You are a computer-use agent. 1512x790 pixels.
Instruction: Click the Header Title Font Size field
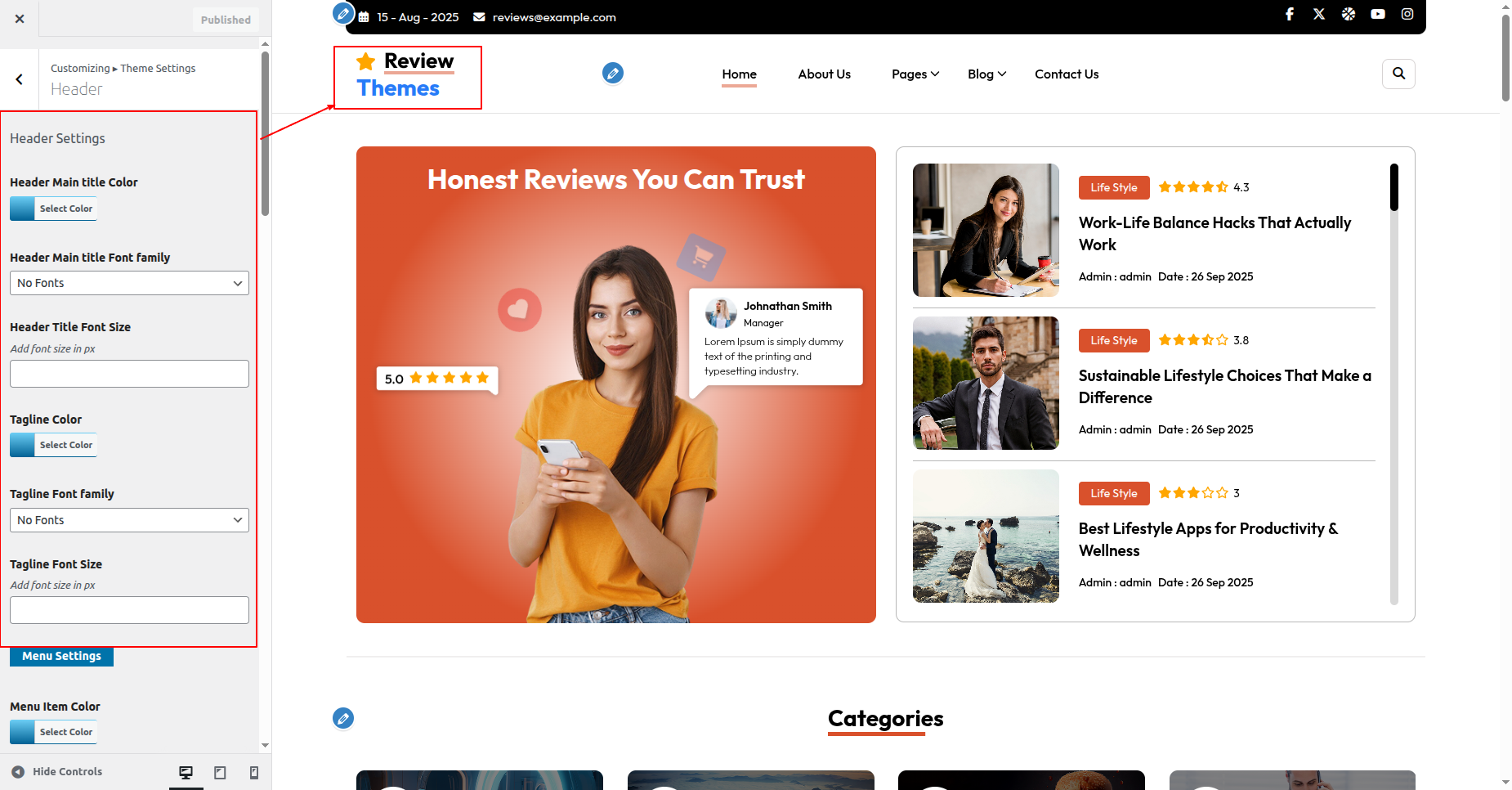point(129,374)
